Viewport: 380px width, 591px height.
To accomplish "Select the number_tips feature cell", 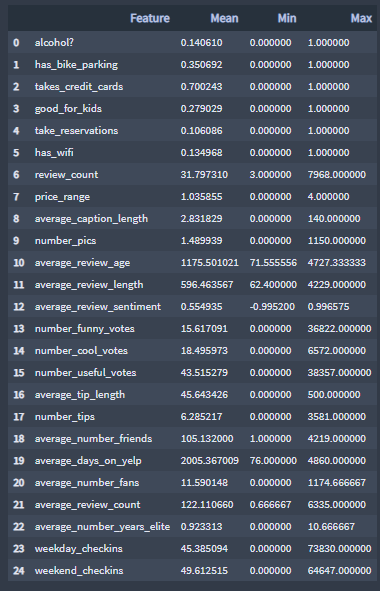I will pyautogui.click(x=65, y=416).
